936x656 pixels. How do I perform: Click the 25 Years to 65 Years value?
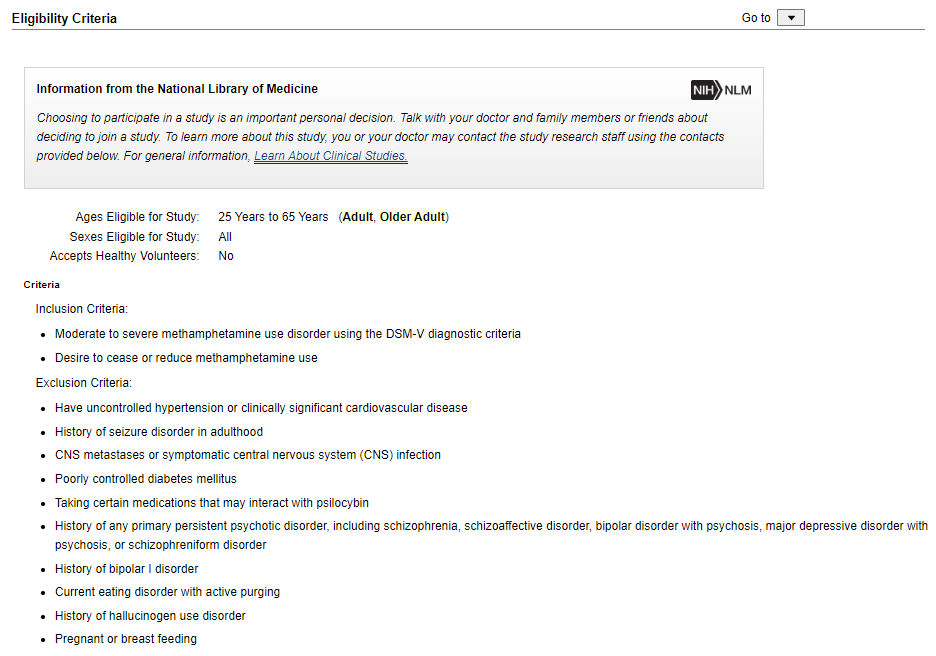point(273,217)
